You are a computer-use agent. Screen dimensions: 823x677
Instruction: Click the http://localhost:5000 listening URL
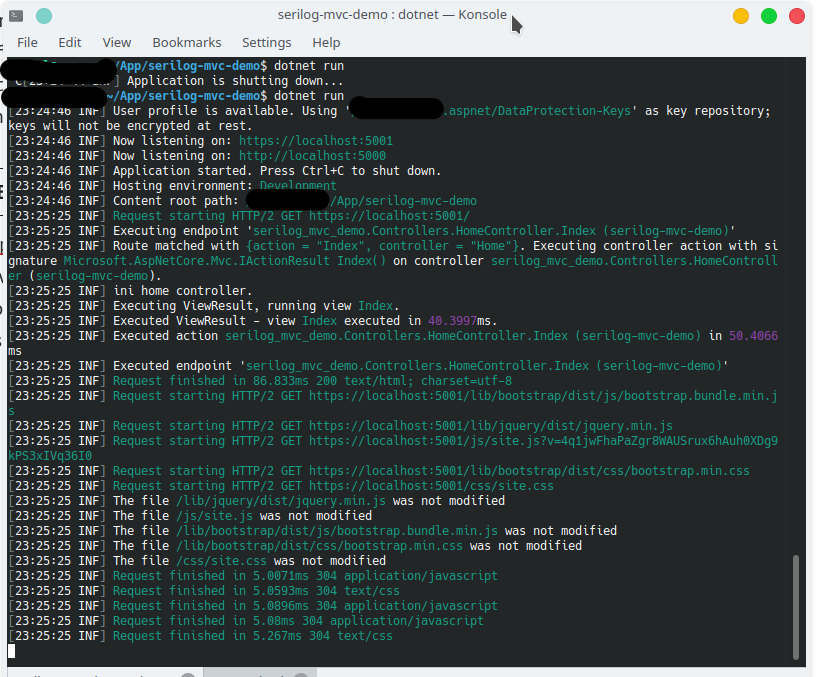click(x=312, y=156)
